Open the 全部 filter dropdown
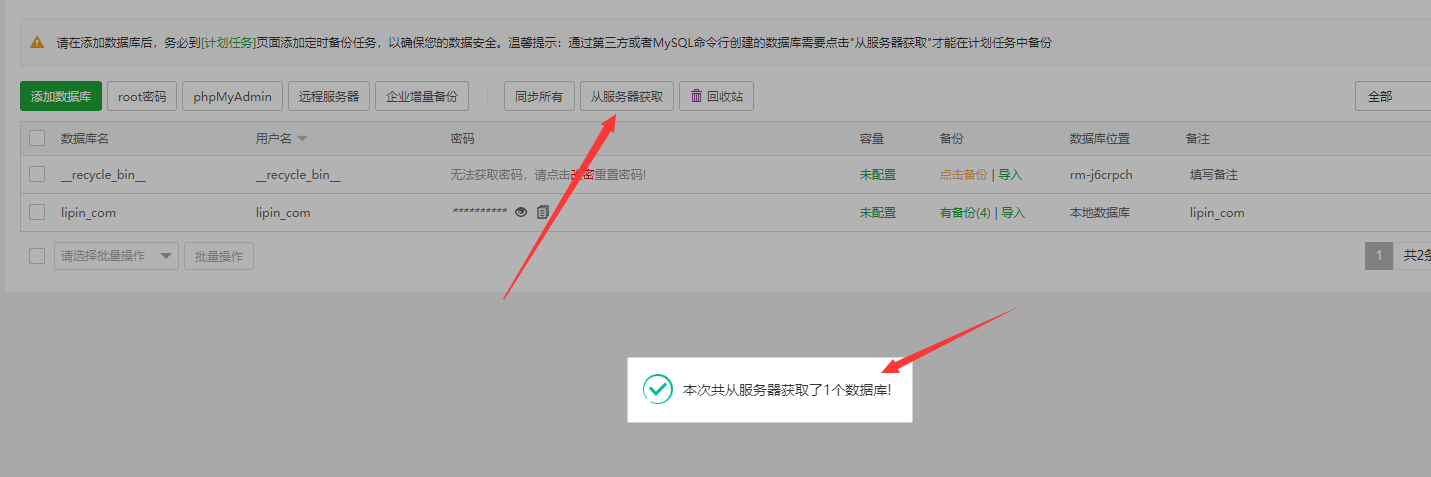 point(1393,97)
